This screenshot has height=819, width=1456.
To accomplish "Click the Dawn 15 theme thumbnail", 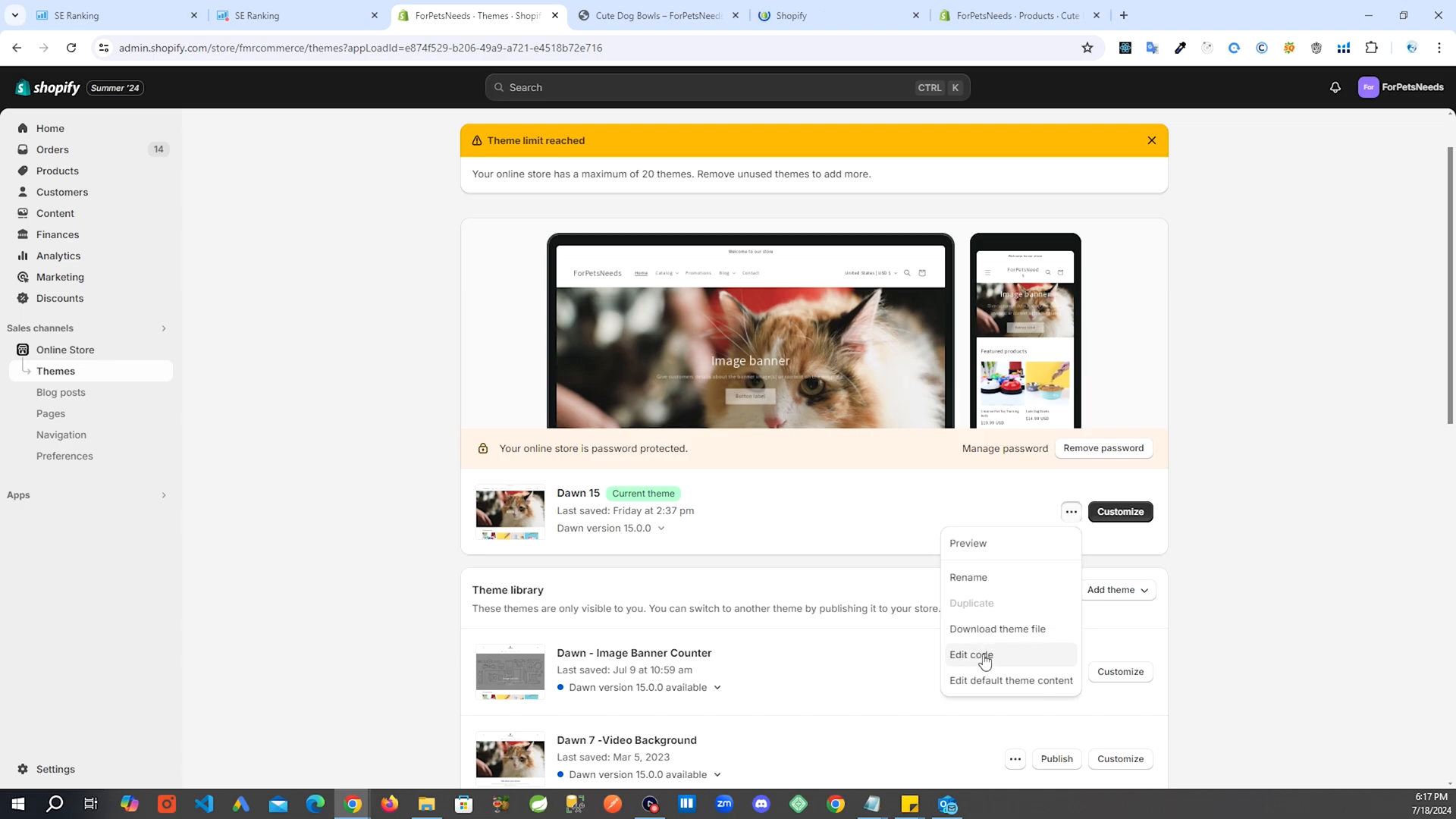I will pos(510,512).
